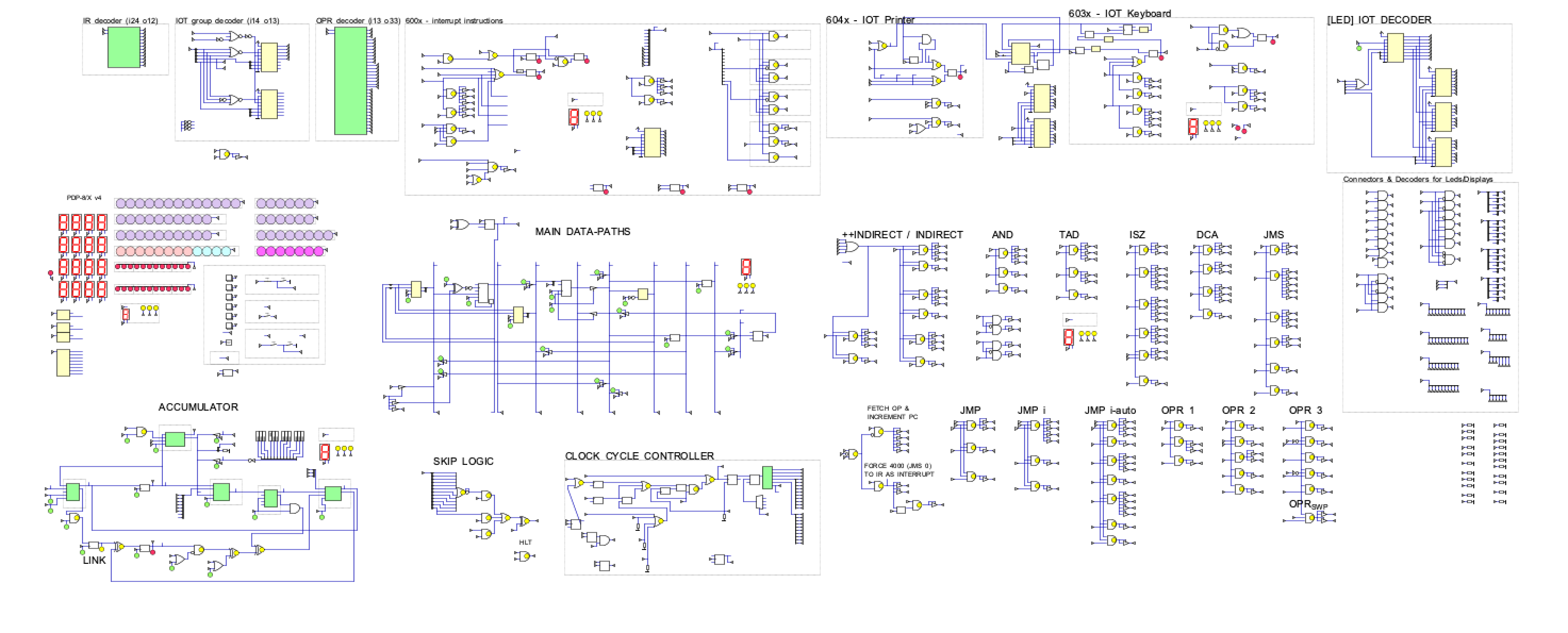
Task: Click the green IR decoder chip block
Action: coord(124,47)
